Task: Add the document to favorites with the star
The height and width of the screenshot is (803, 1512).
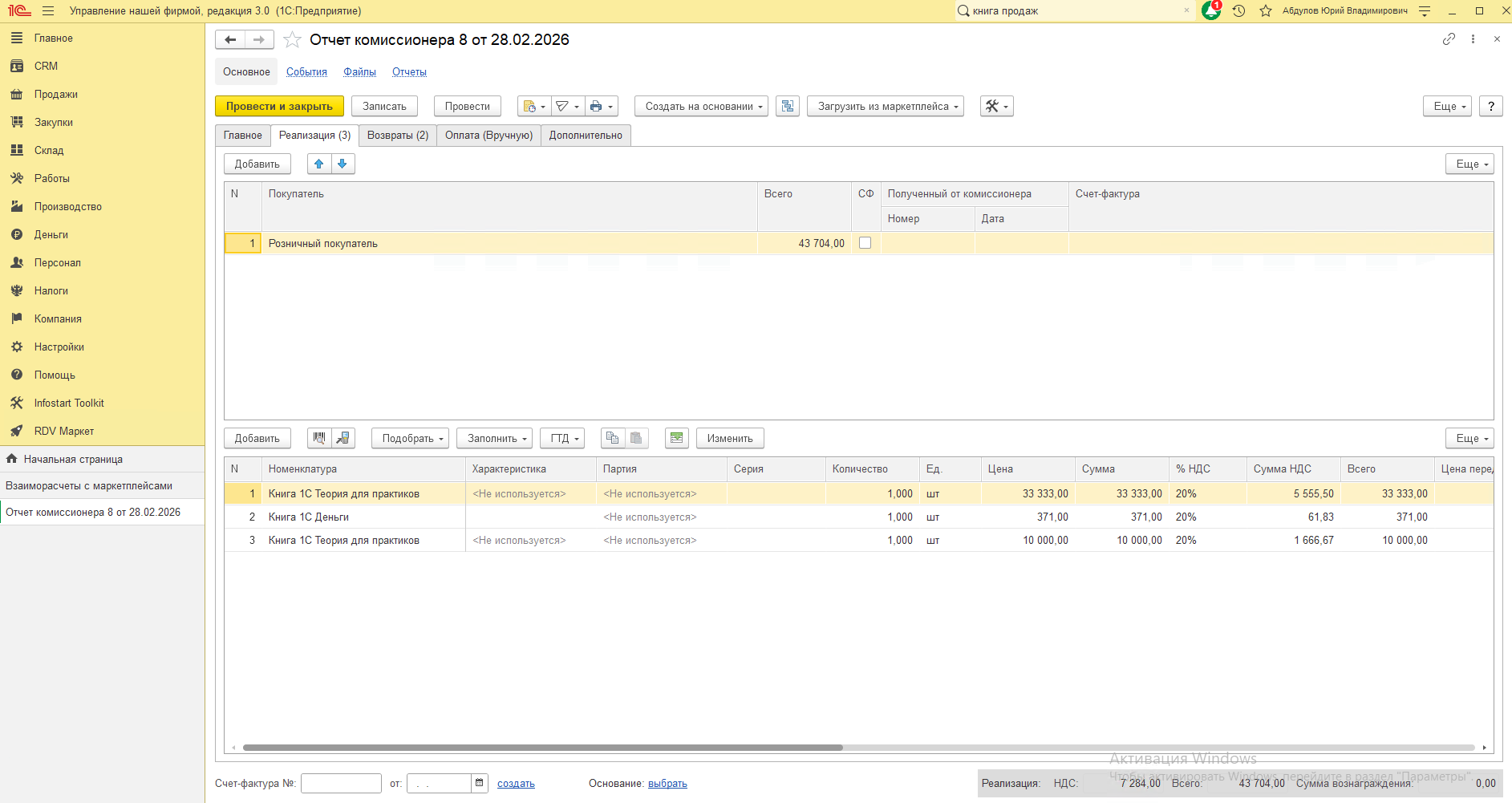Action: (293, 40)
